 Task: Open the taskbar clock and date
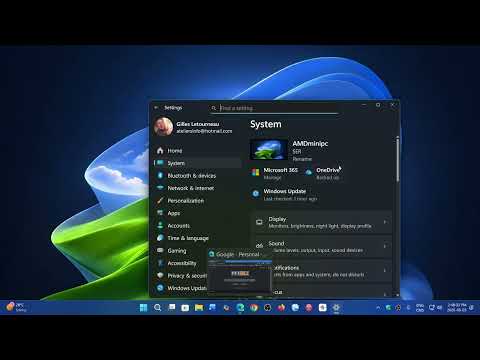457,308
